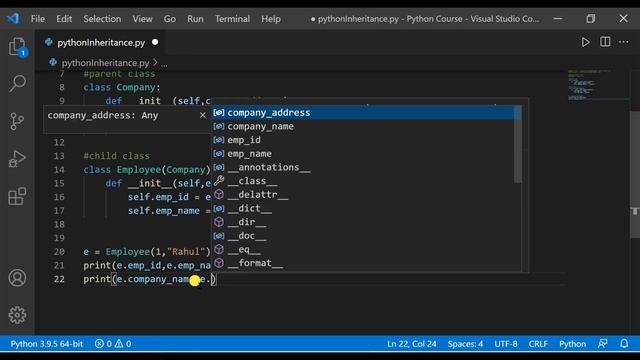Select company_name suggestion
Image resolution: width=640 pixels, height=360 pixels.
(363, 127)
